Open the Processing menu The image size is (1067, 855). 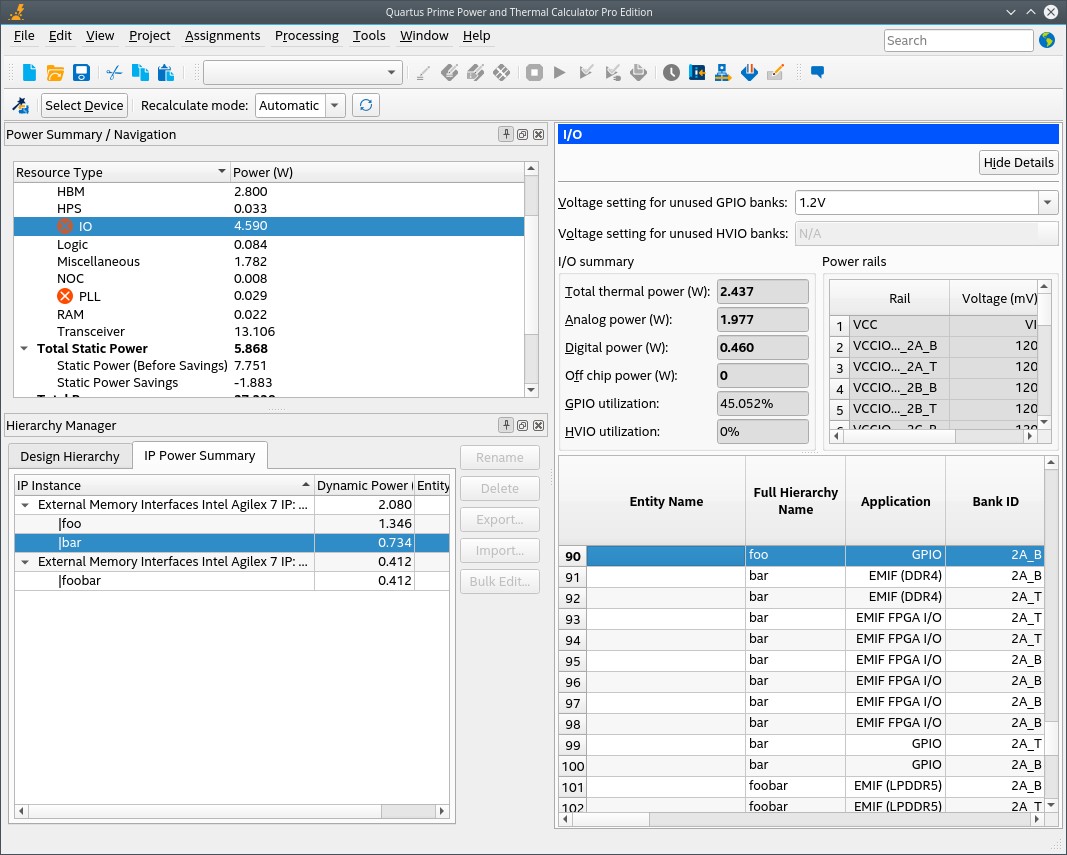coord(306,35)
